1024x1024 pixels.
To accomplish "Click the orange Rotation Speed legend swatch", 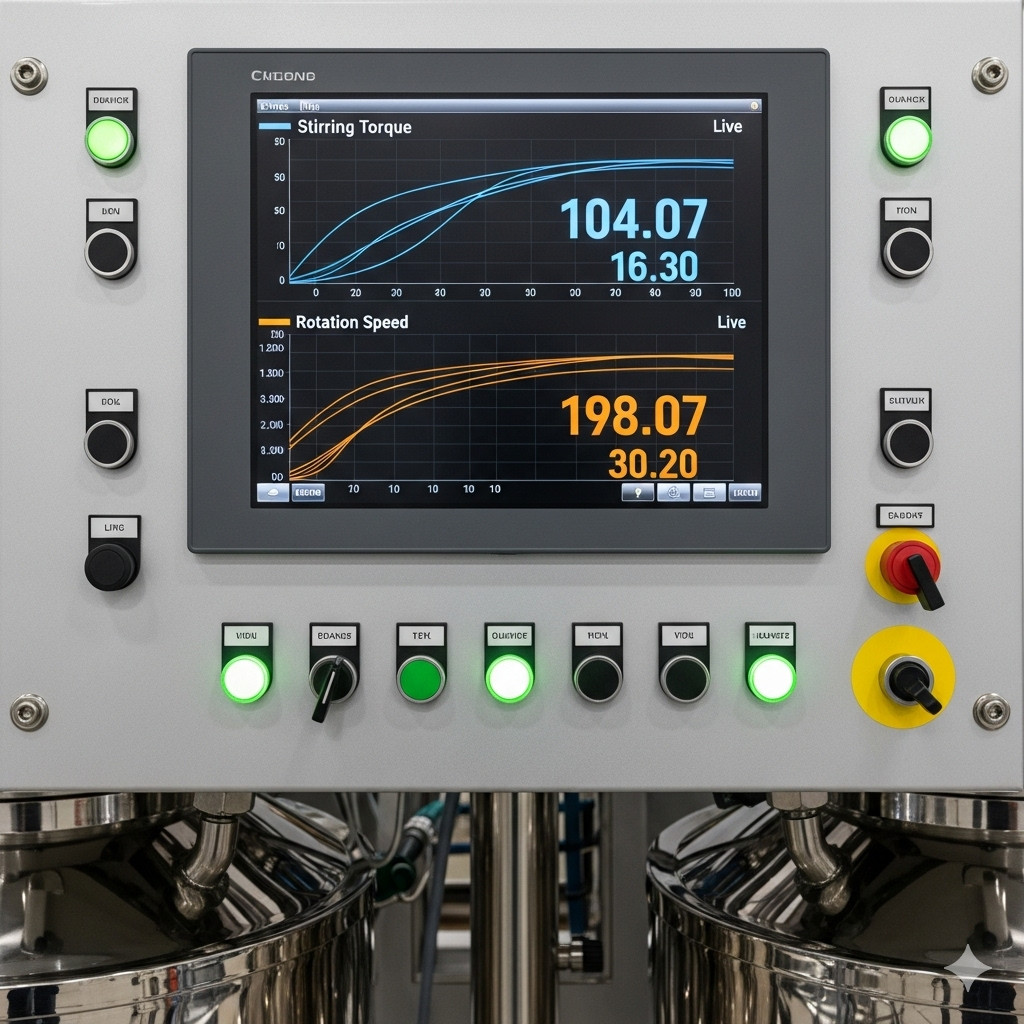I will 274,322.
